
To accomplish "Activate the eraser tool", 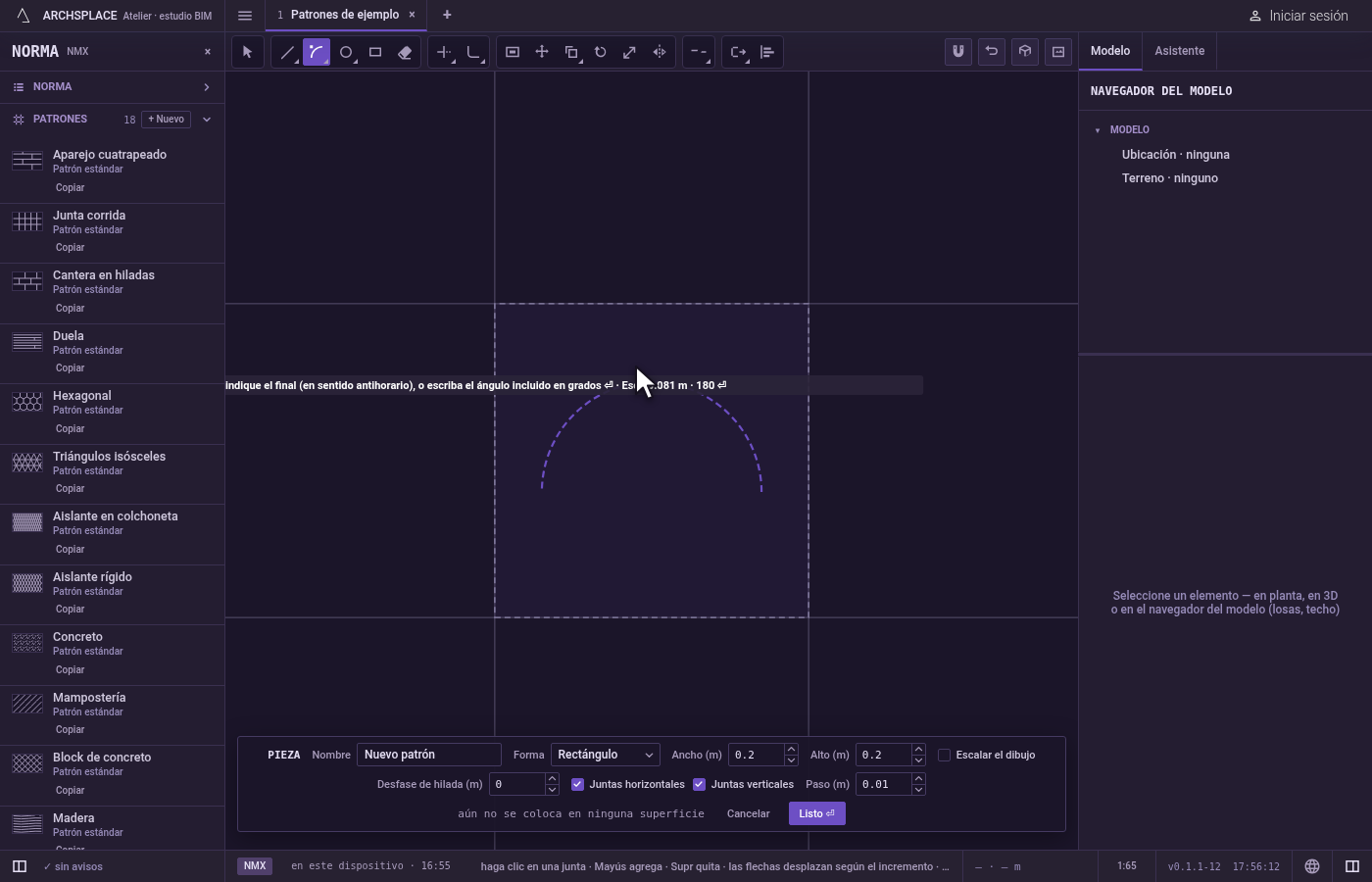I will [x=405, y=52].
